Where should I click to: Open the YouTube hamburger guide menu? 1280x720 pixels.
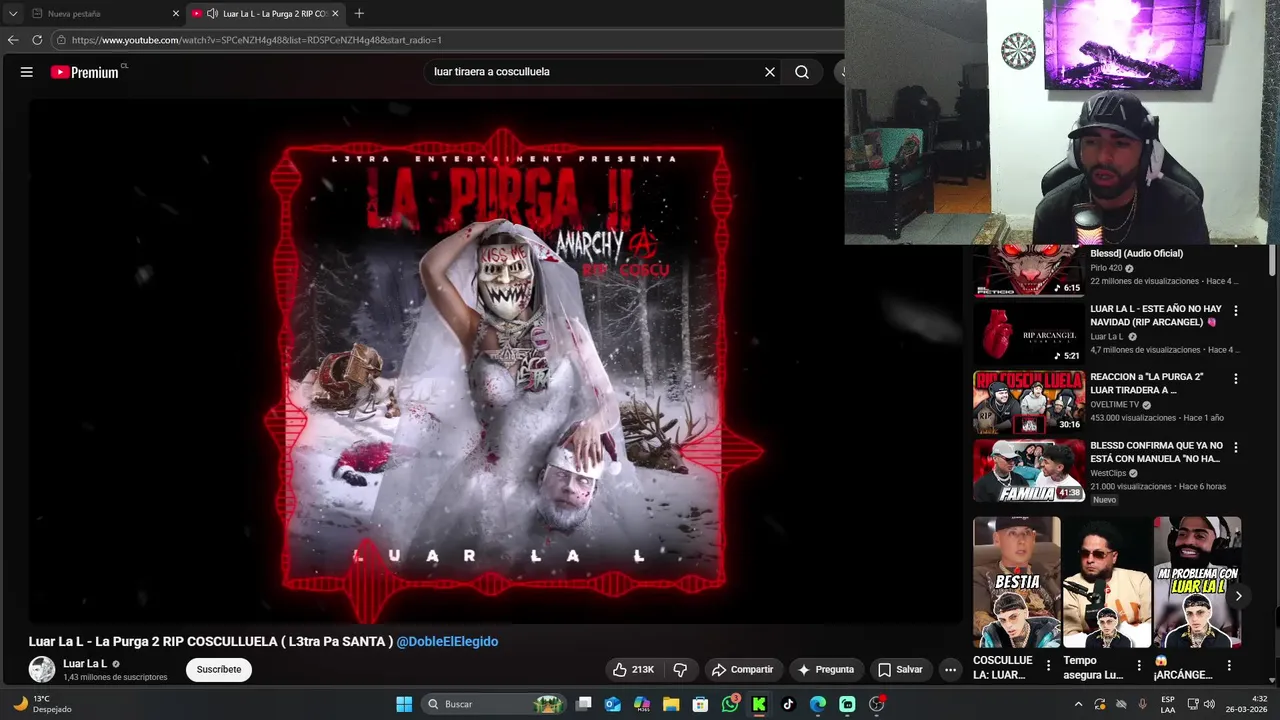pyautogui.click(x=27, y=72)
